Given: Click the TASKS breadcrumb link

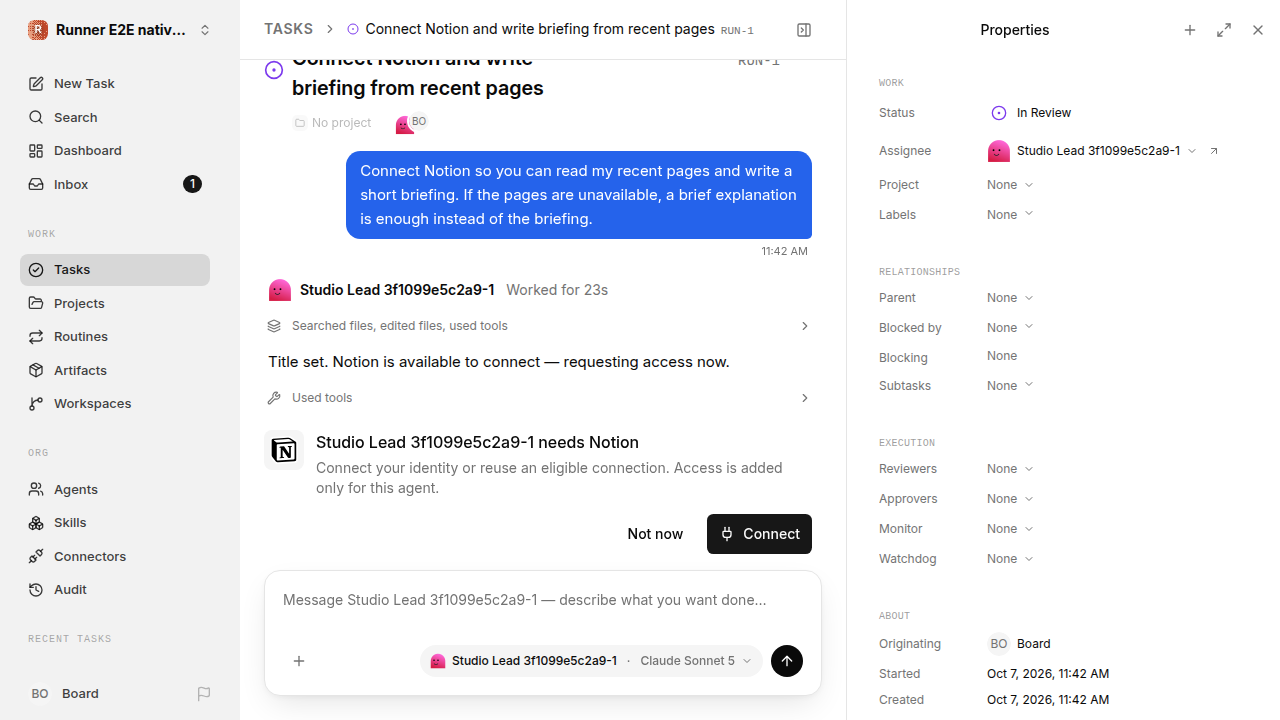Looking at the screenshot, I should [288, 30].
